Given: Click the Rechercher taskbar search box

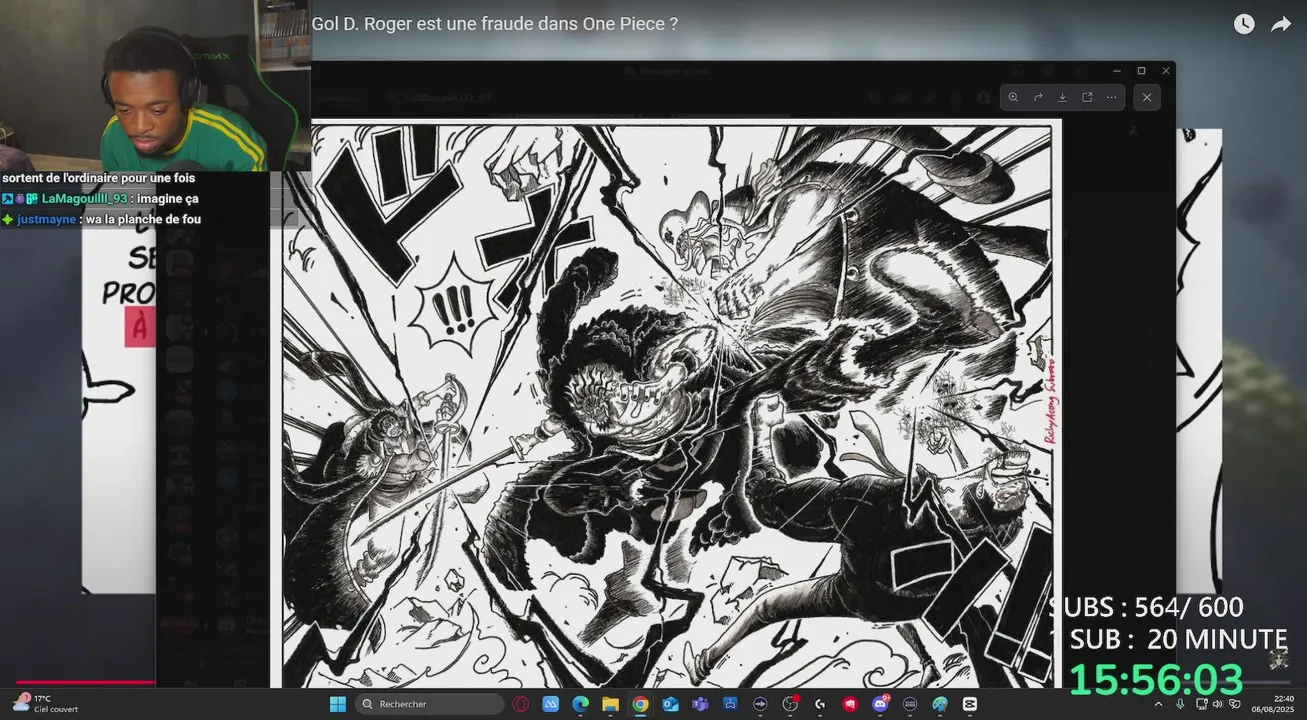Looking at the screenshot, I should tap(429, 704).
